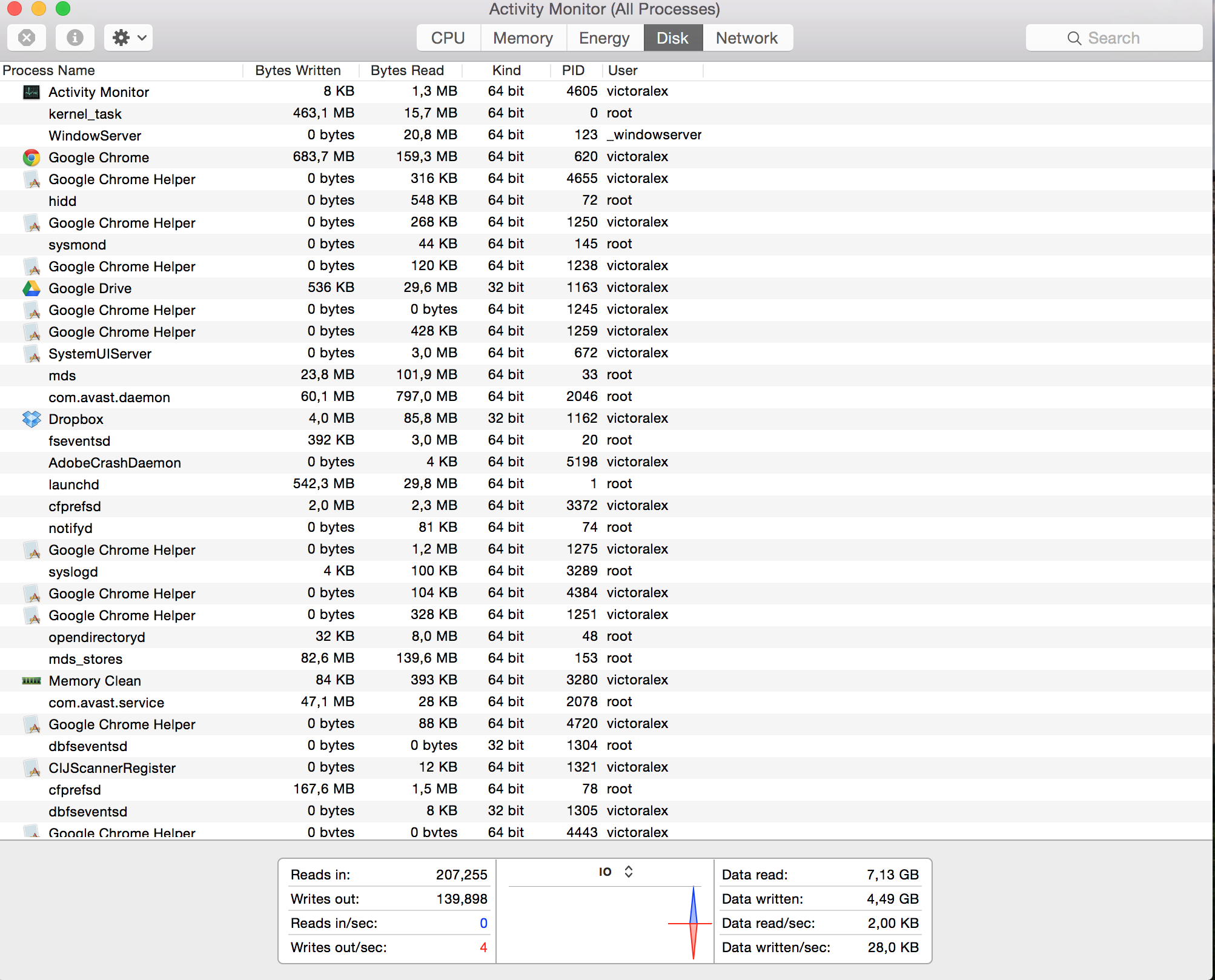Click icon of Chrome Helper PID 1259

31,332
